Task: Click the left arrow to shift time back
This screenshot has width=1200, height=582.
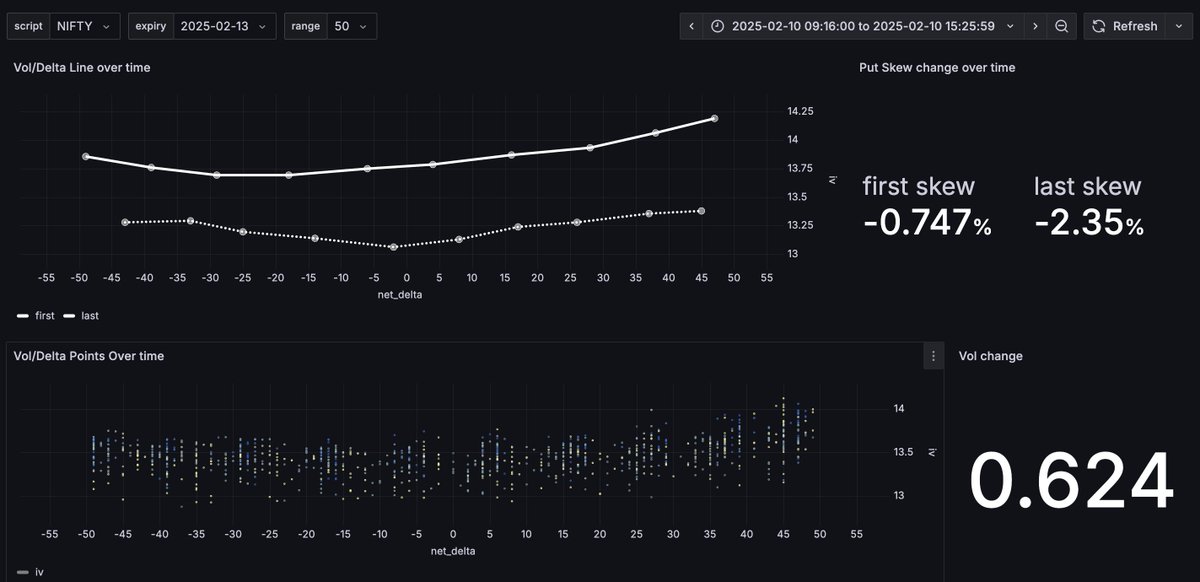Action: tap(691, 25)
